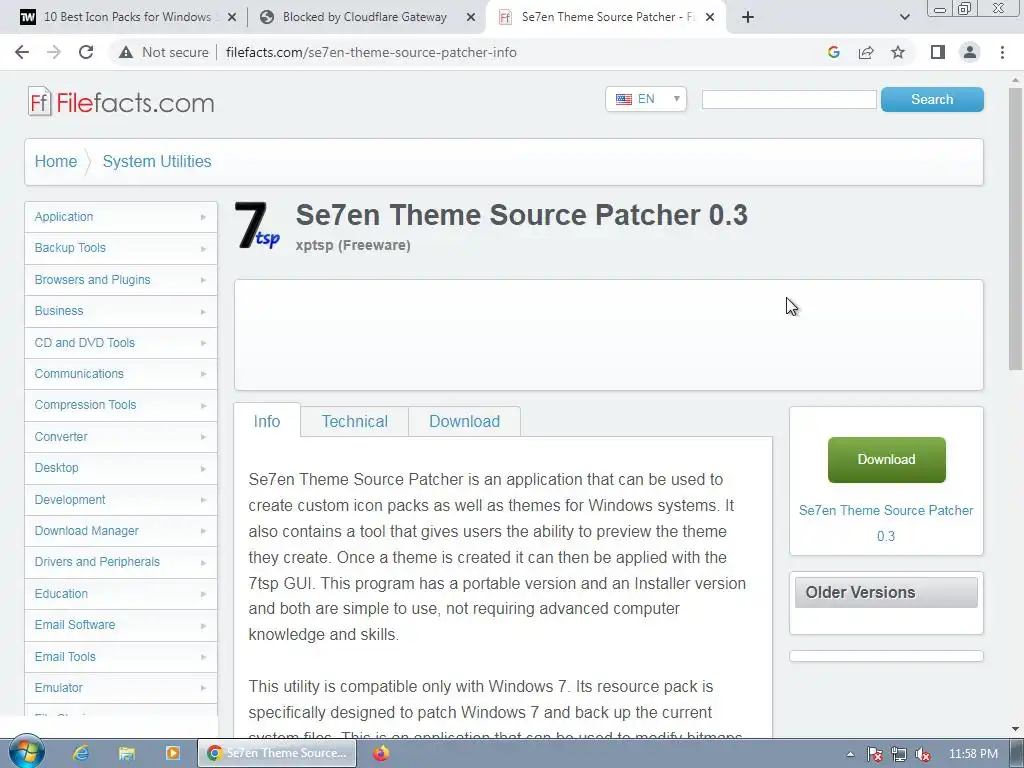
Task: Open the Emulator category
Action: coord(121,688)
